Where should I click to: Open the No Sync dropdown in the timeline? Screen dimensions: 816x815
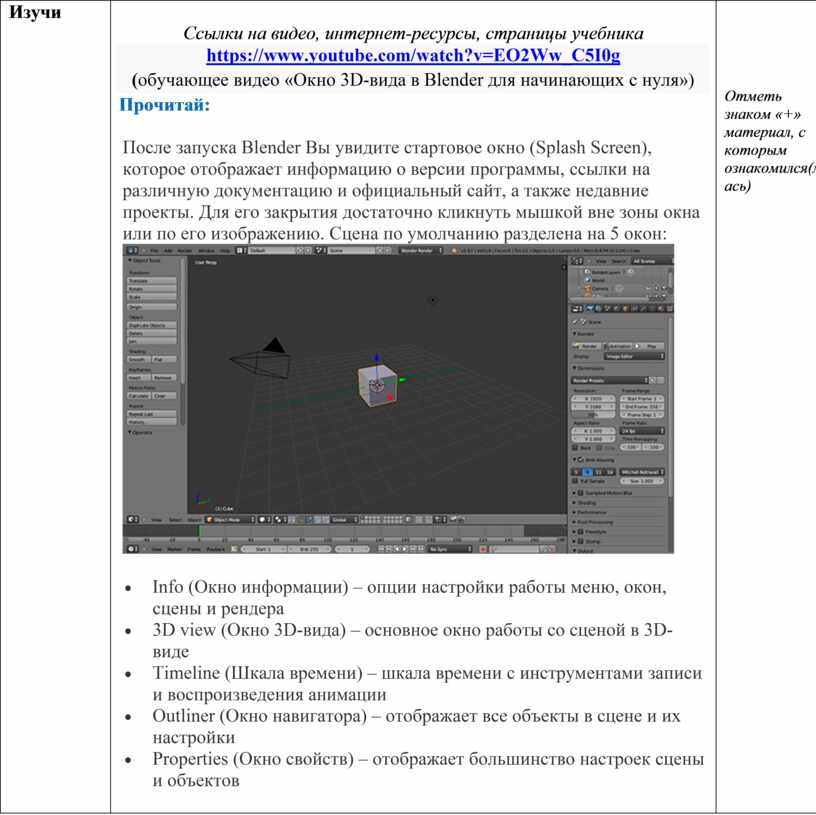coord(450,549)
